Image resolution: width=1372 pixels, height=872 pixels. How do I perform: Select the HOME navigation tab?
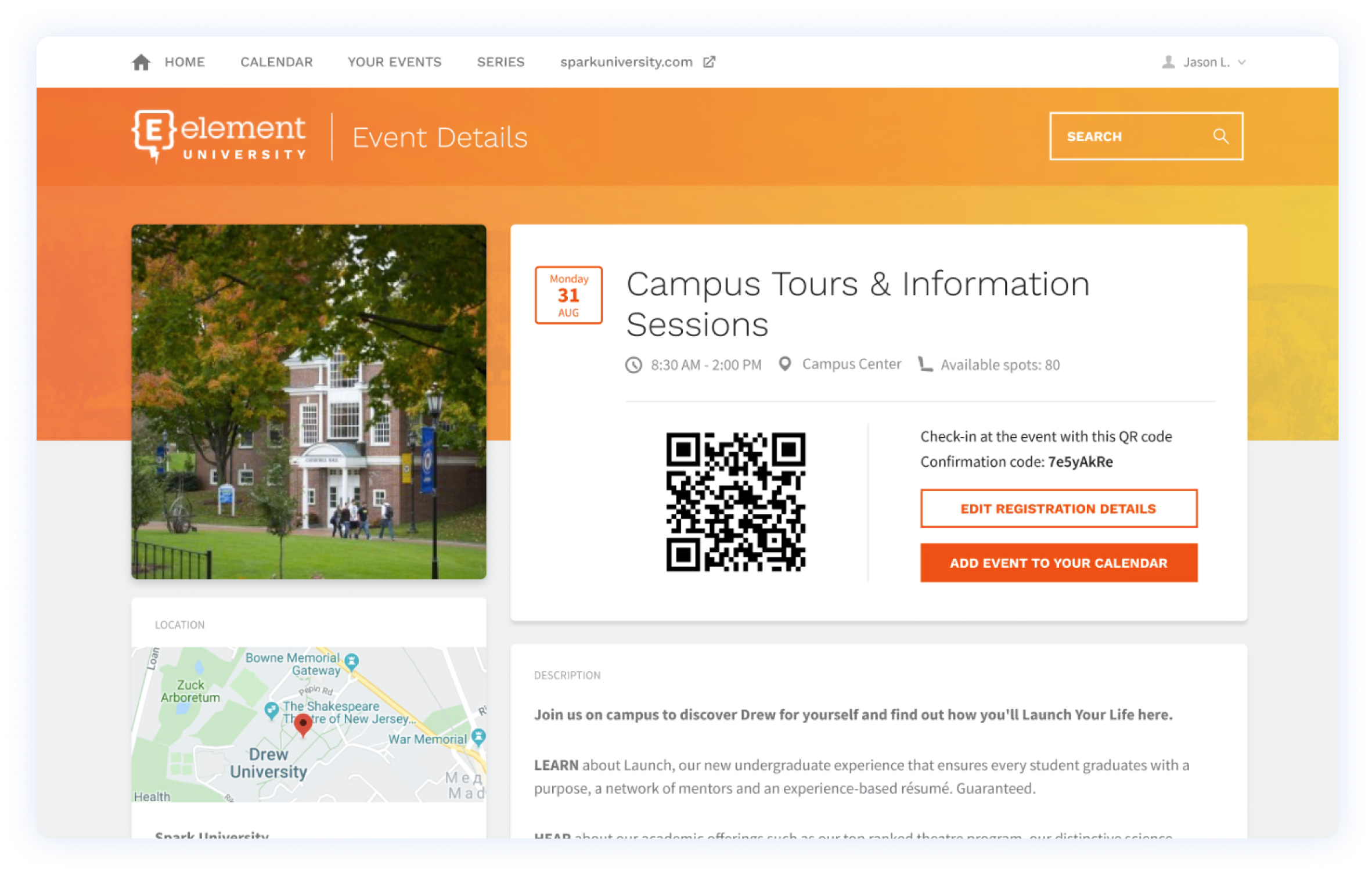pos(184,62)
